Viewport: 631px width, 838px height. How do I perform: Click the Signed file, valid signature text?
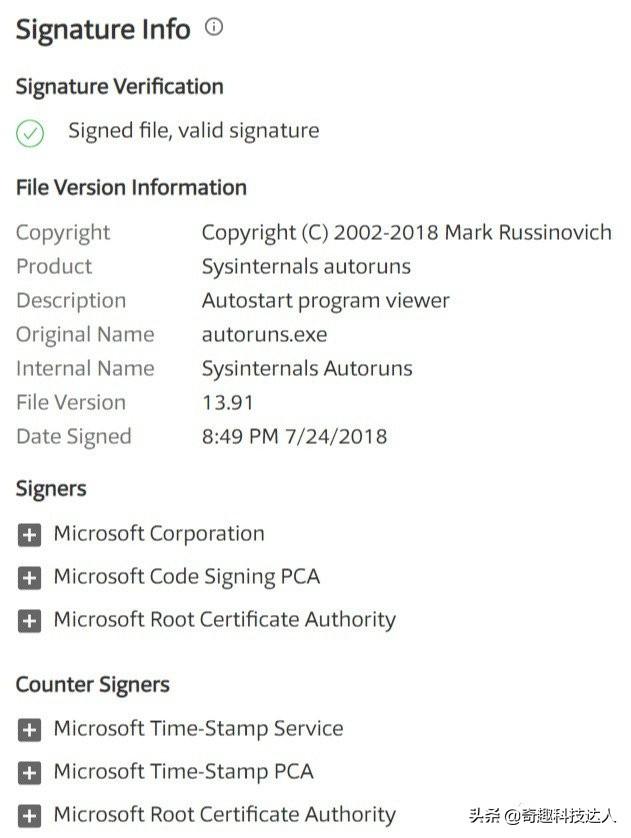pyautogui.click(x=194, y=131)
